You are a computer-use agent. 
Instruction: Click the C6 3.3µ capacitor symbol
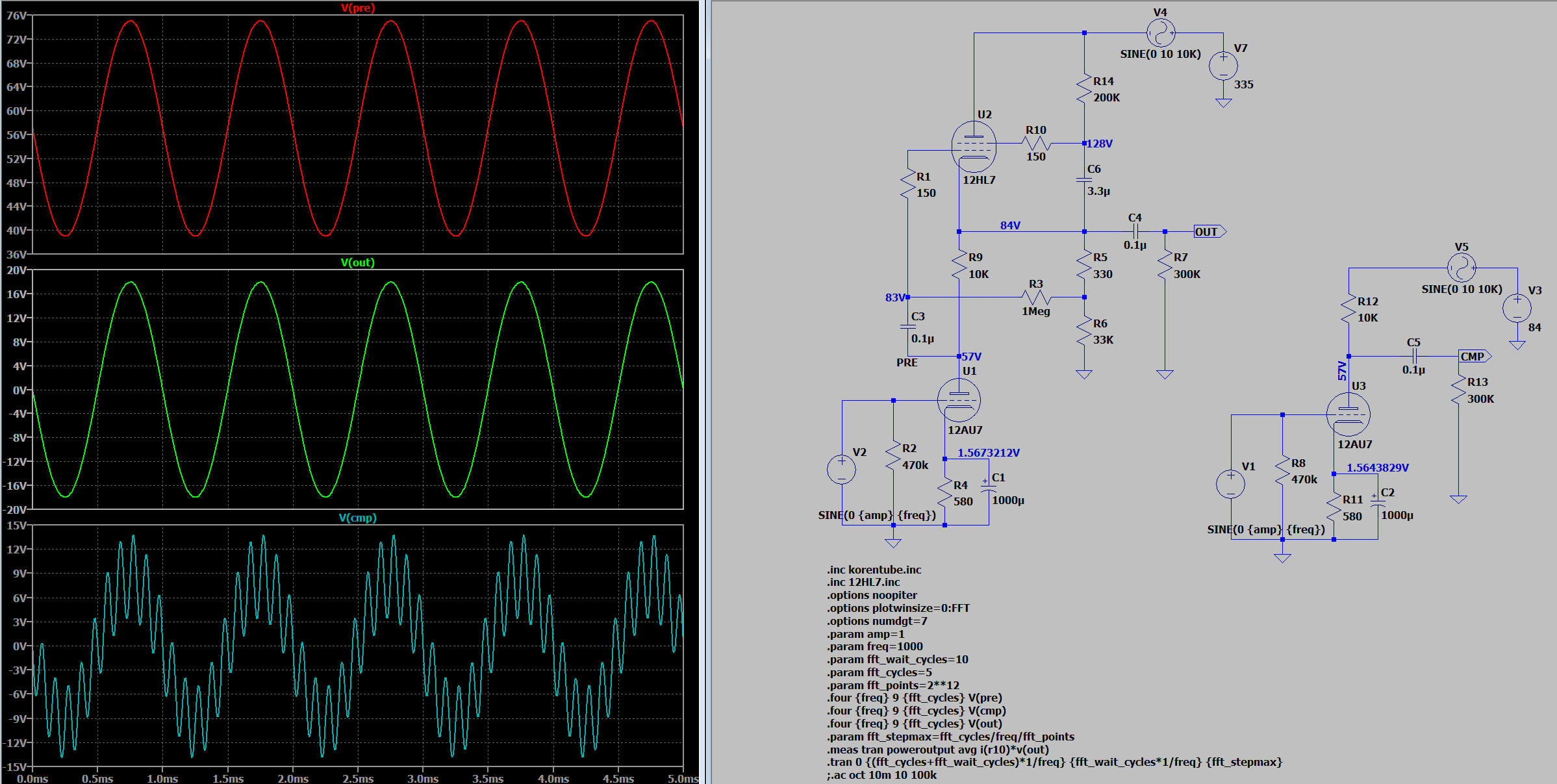(x=1084, y=179)
